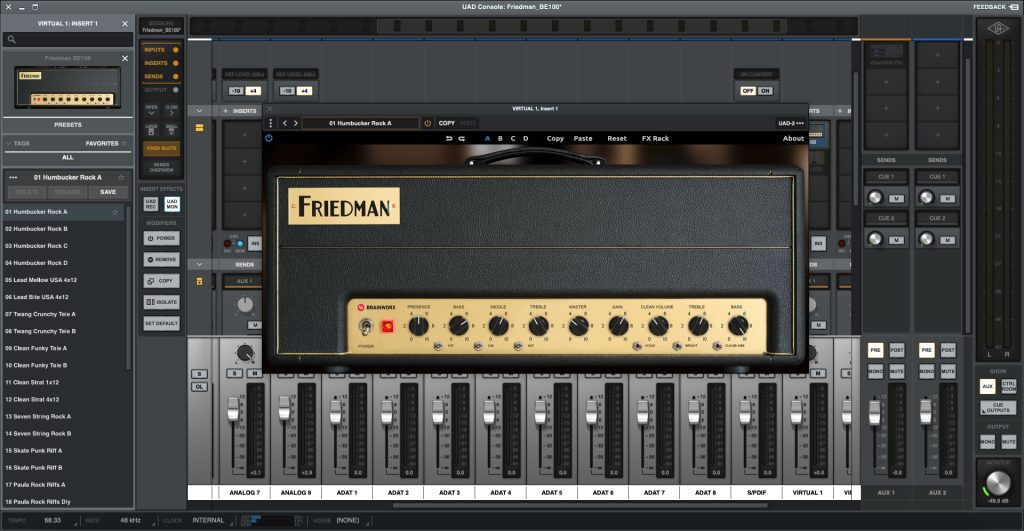The height and width of the screenshot is (531, 1024).
Task: Click the OPEN all chevron button
Action: click(x=152, y=110)
